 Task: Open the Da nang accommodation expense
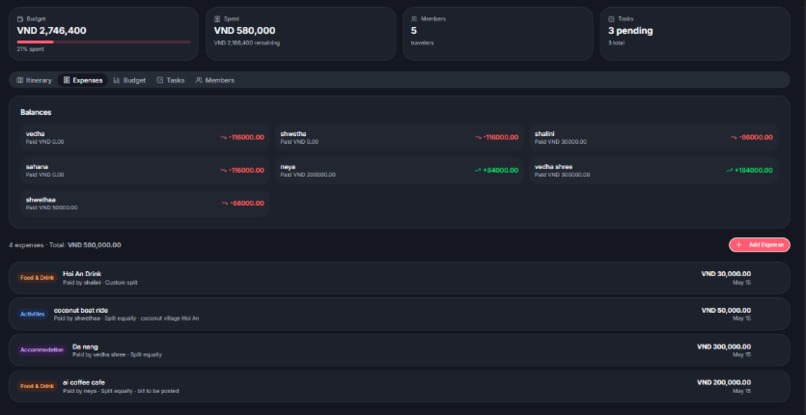(399, 350)
